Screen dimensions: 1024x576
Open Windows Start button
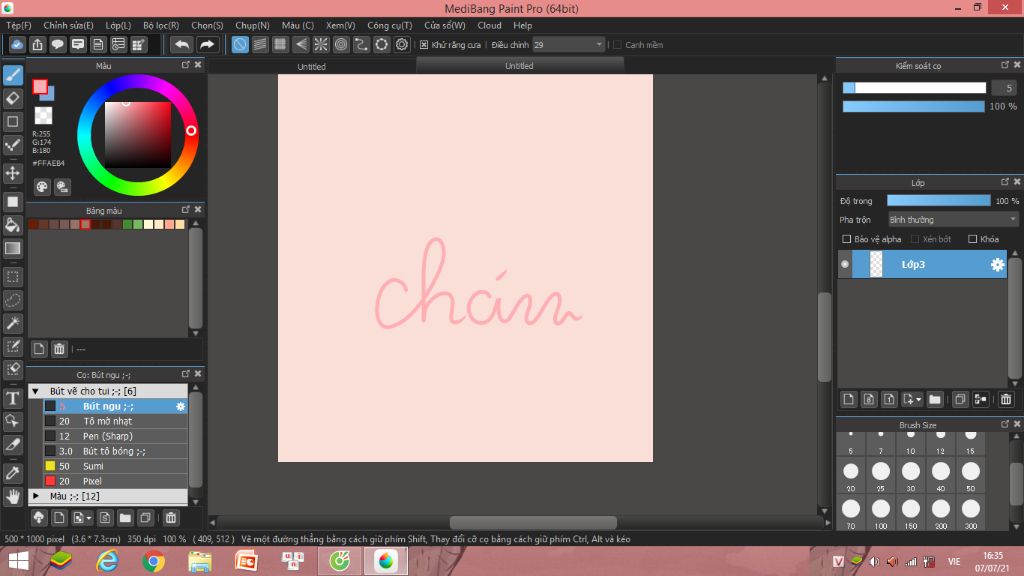[x=18, y=561]
